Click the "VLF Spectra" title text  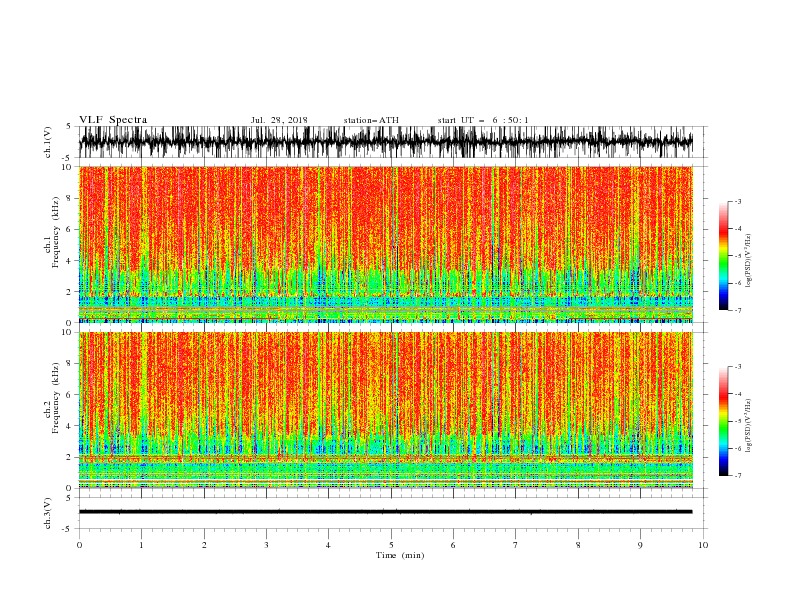point(113,120)
